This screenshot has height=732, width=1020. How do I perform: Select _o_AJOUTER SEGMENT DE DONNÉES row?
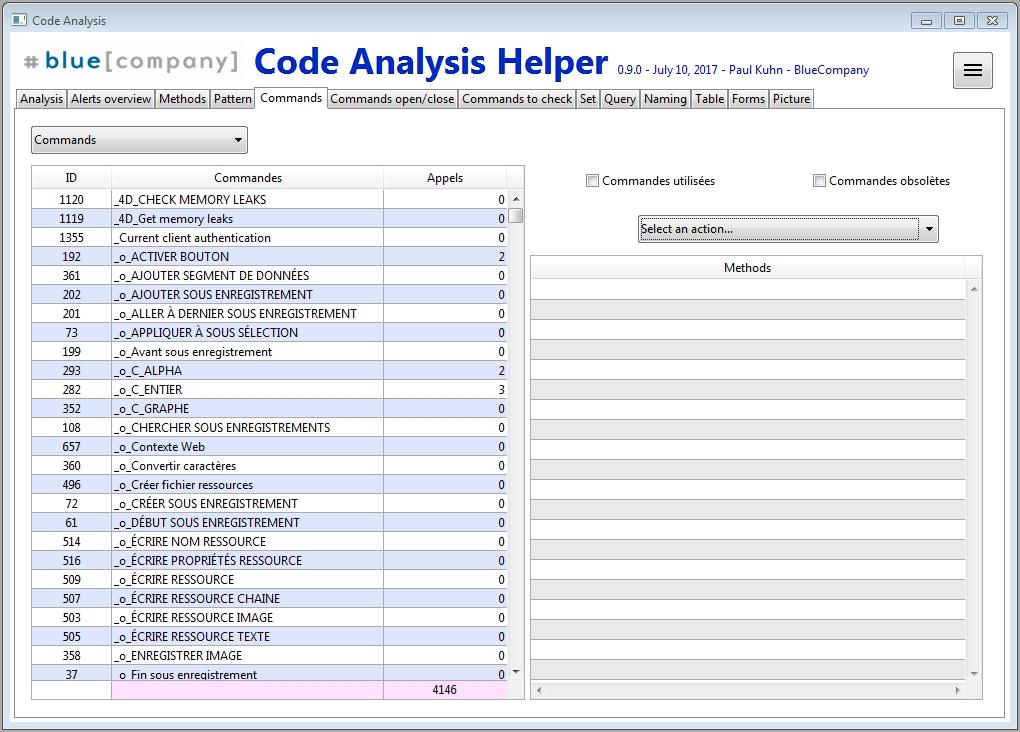(x=269, y=275)
